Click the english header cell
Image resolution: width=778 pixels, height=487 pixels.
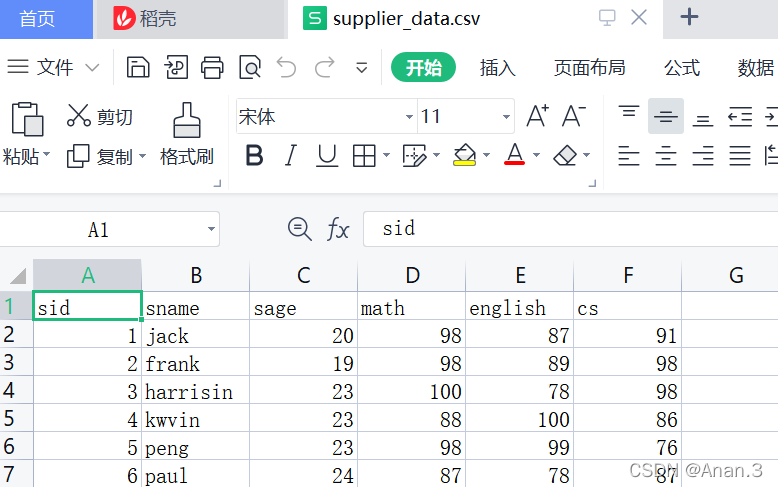(x=519, y=307)
